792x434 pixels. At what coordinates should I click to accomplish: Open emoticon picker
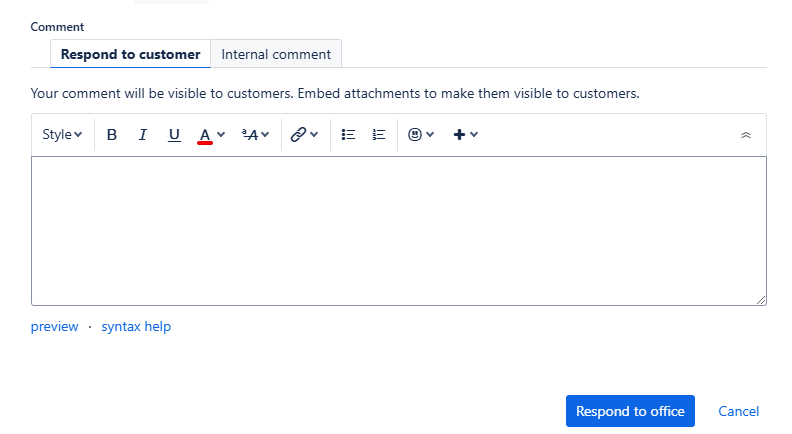click(415, 135)
